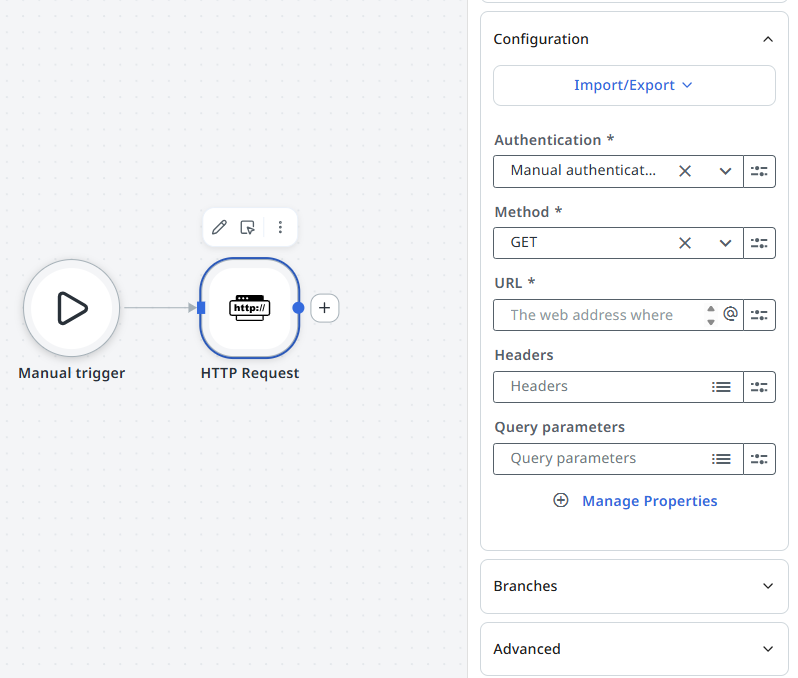This screenshot has height=678, width=798.
Task: Select the Manual trigger play node
Action: click(72, 308)
